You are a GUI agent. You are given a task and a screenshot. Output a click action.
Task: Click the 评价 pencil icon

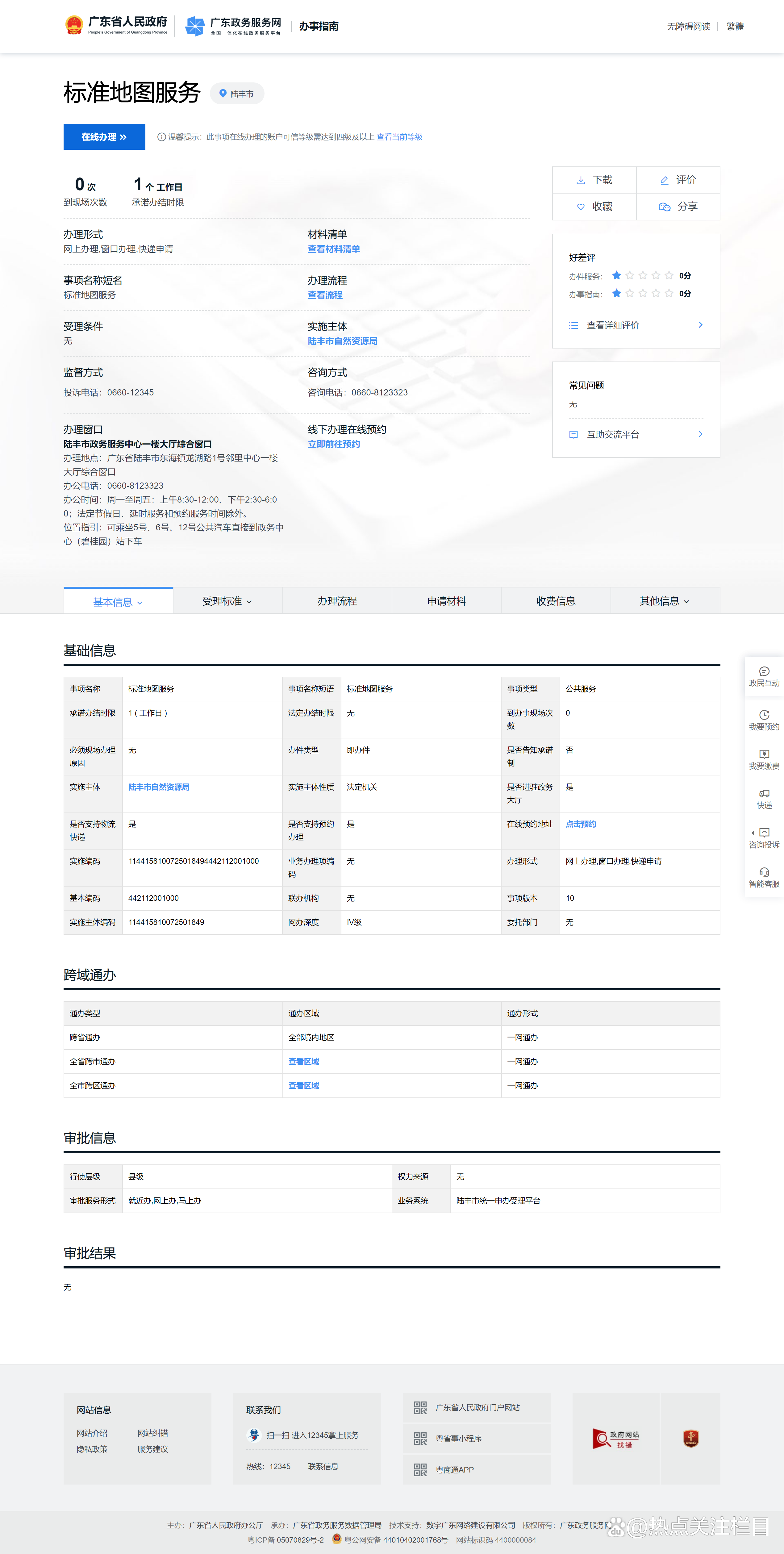[664, 180]
